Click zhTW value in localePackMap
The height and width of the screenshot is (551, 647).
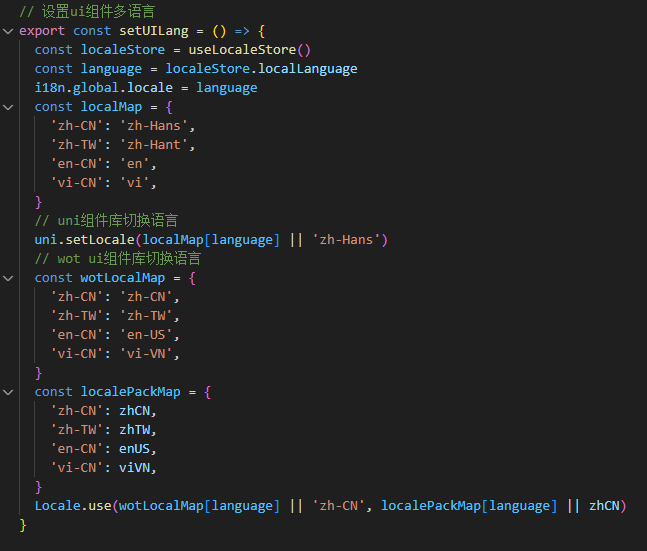135,430
